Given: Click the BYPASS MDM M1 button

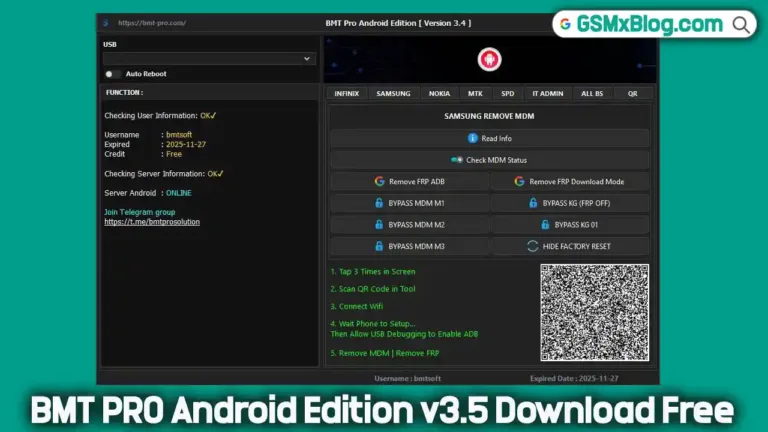Looking at the screenshot, I should click(x=409, y=203).
